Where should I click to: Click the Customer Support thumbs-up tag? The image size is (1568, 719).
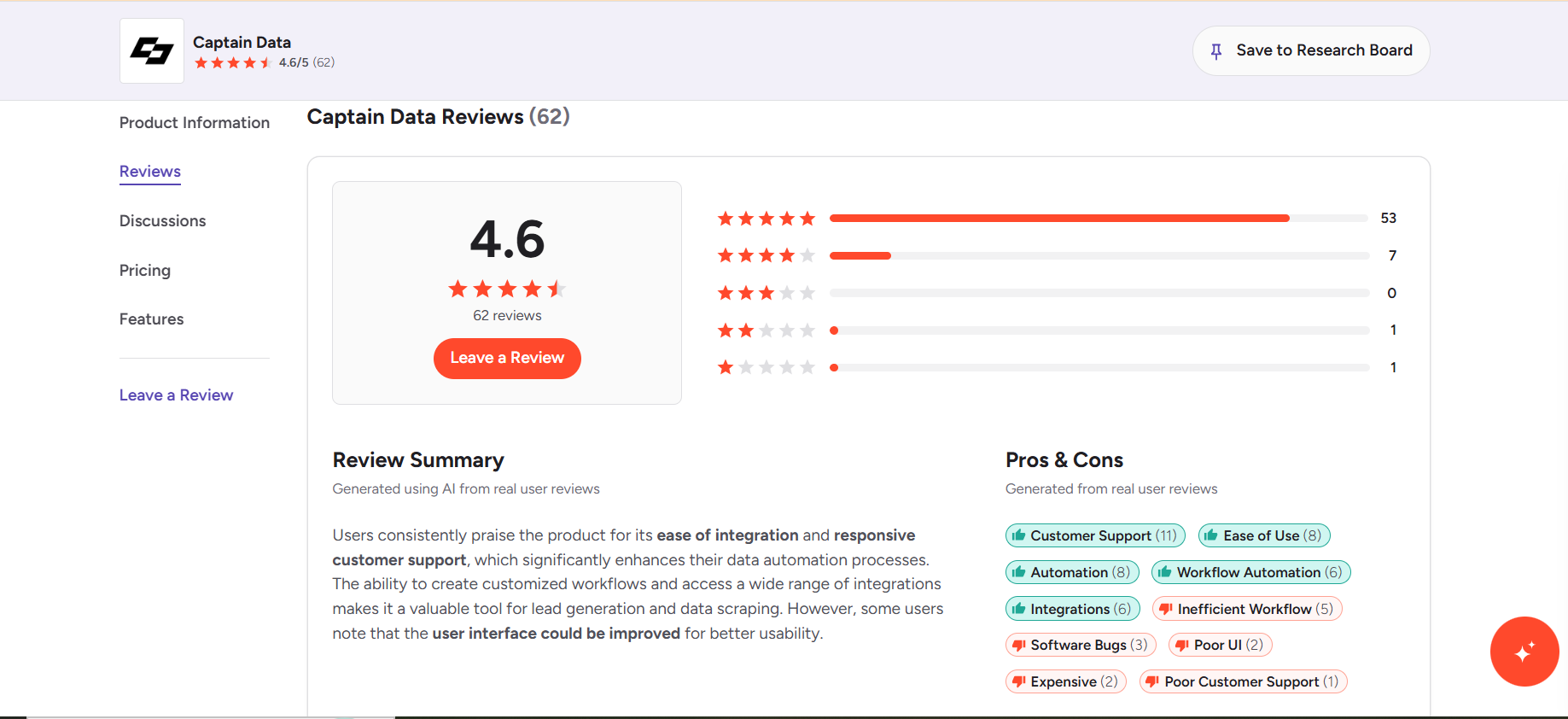(x=1095, y=535)
